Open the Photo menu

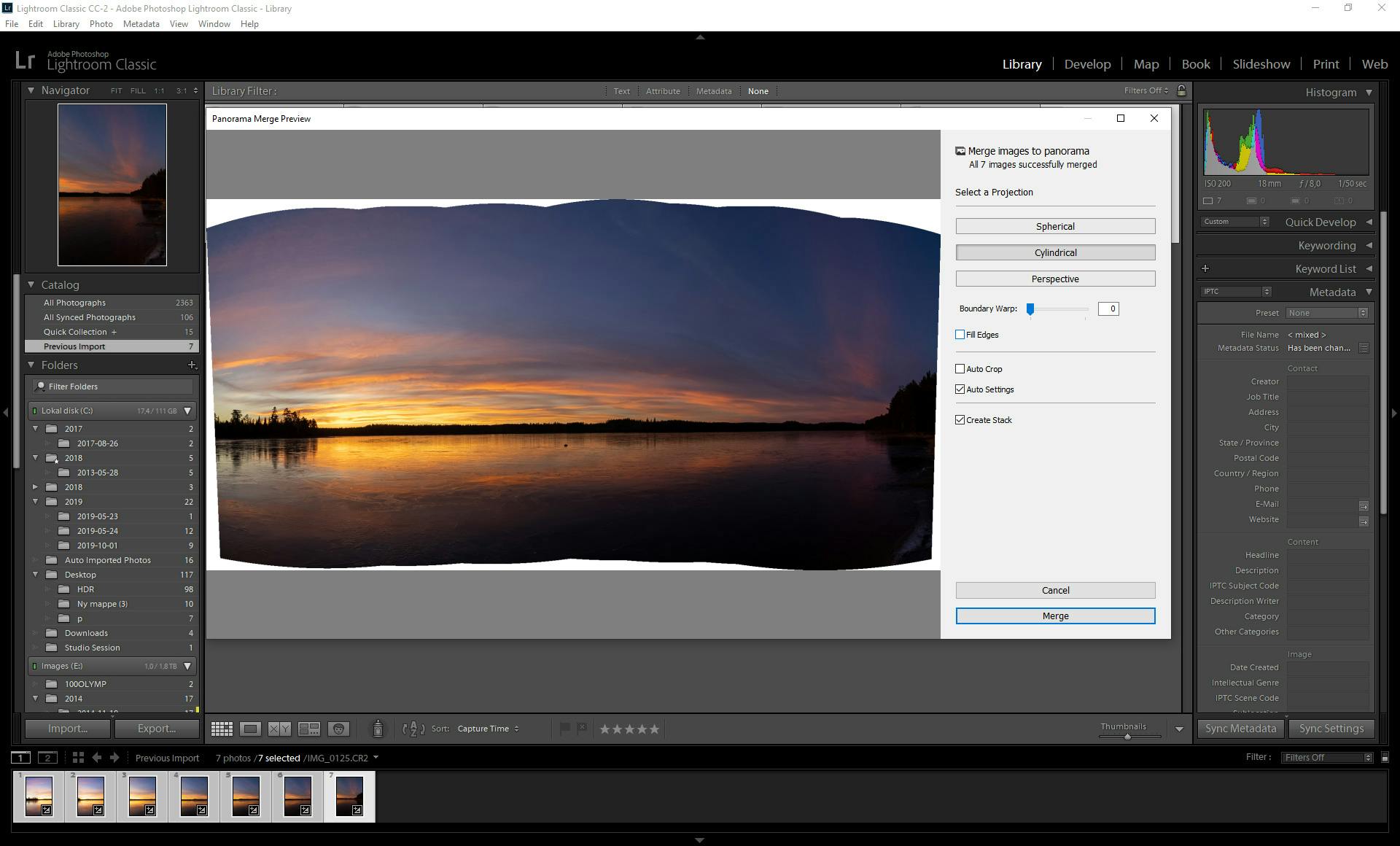click(x=101, y=23)
